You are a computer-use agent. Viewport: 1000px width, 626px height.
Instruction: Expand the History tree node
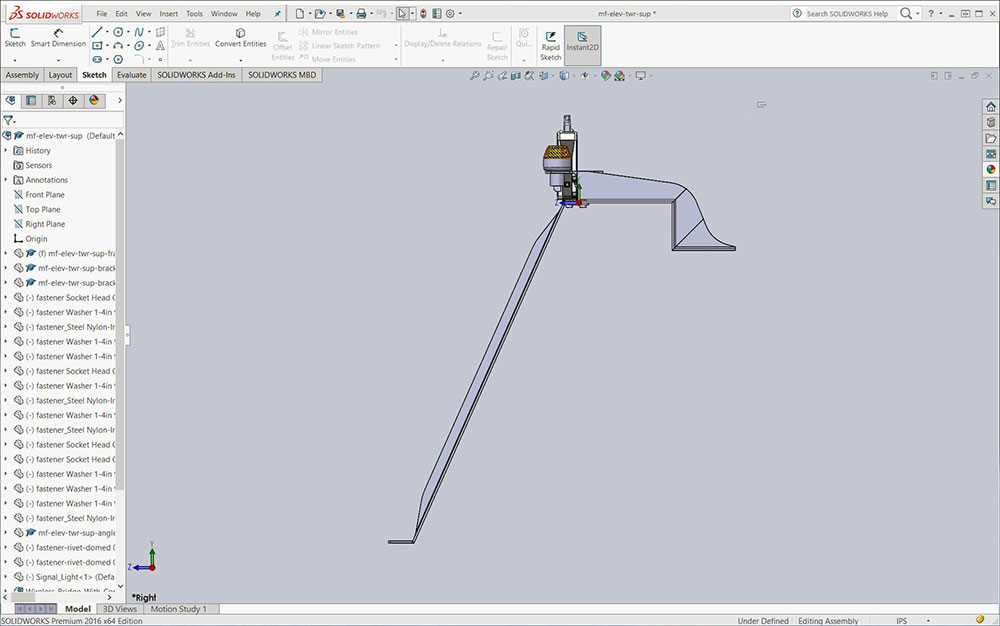[x=6, y=151]
